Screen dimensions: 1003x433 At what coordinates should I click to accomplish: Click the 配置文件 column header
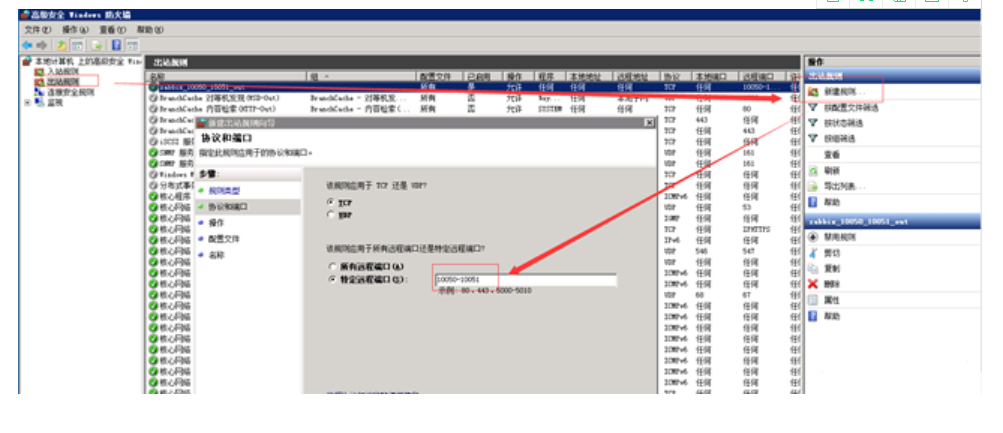pyautogui.click(x=440, y=76)
